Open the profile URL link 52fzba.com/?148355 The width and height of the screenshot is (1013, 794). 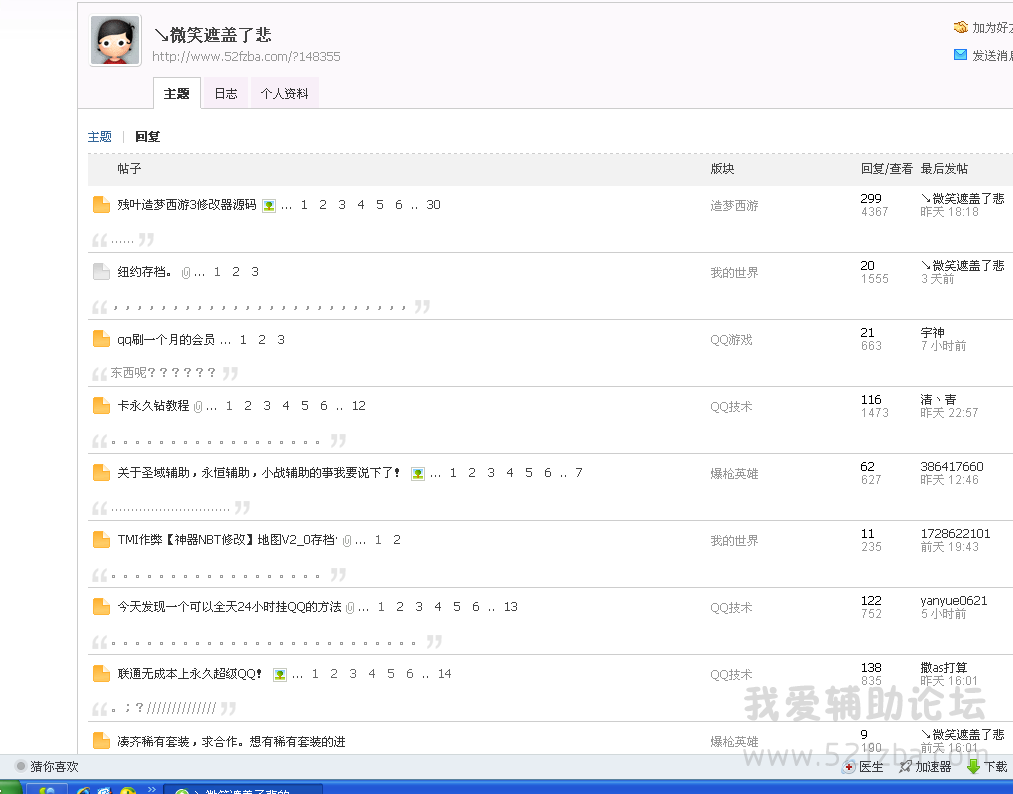click(246, 57)
